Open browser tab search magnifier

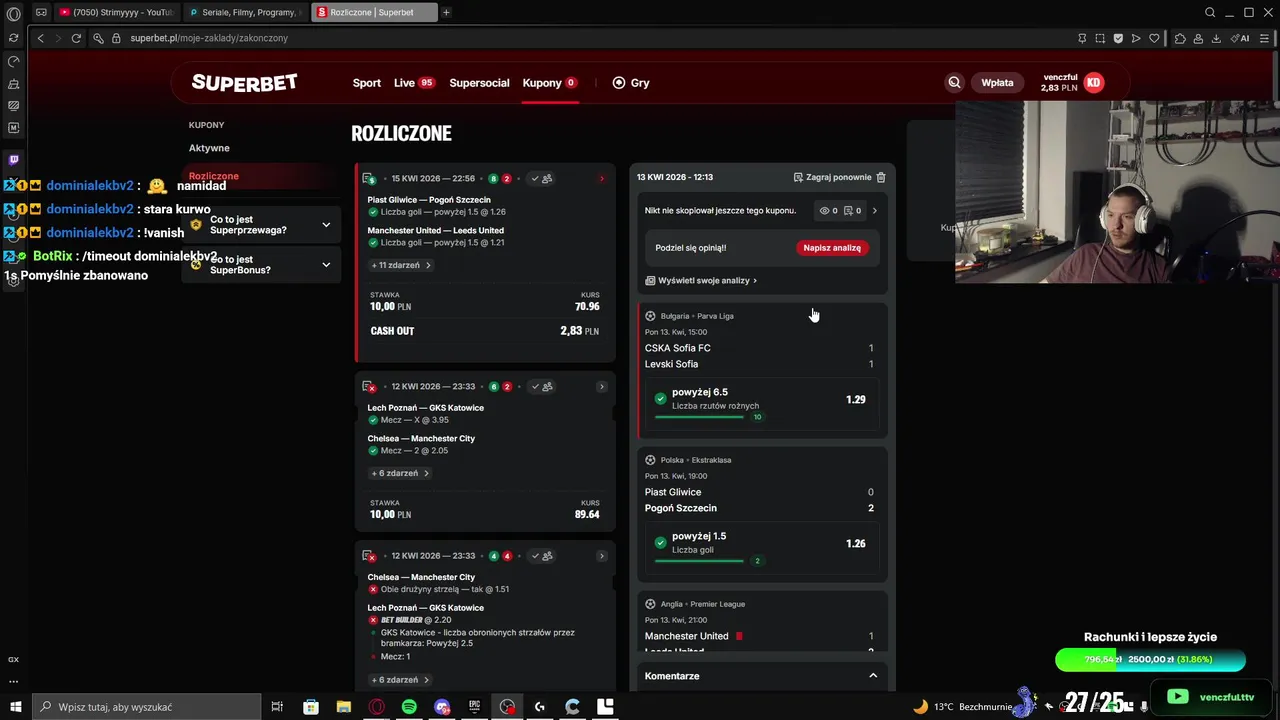[1210, 13]
